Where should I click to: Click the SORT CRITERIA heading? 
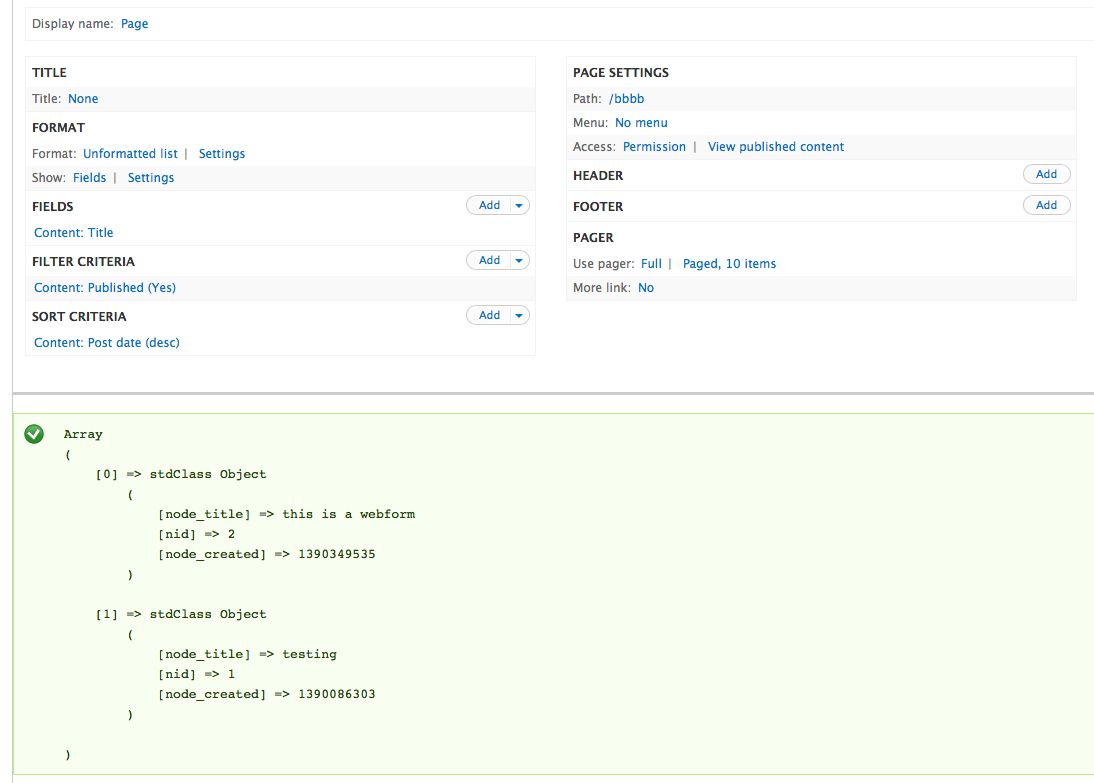point(79,317)
